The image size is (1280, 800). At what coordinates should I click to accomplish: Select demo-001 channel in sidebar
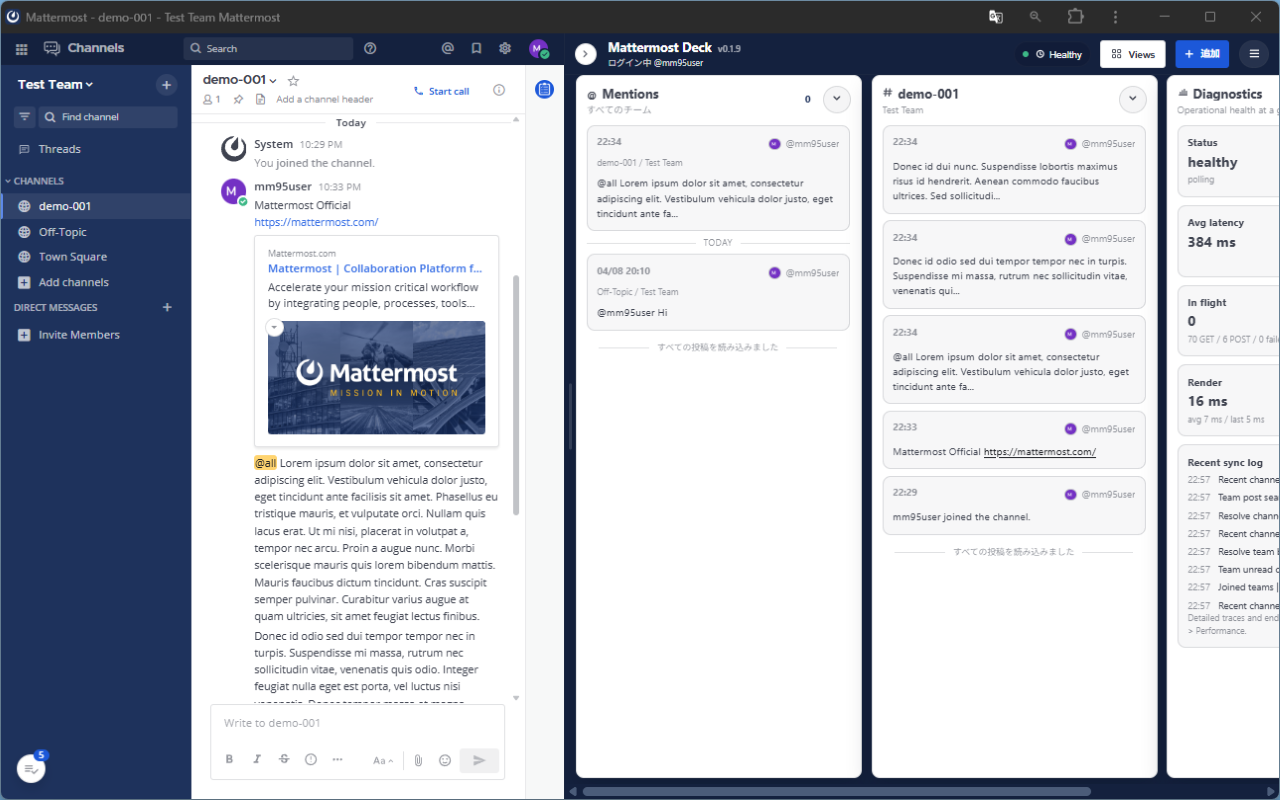pyautogui.click(x=95, y=206)
